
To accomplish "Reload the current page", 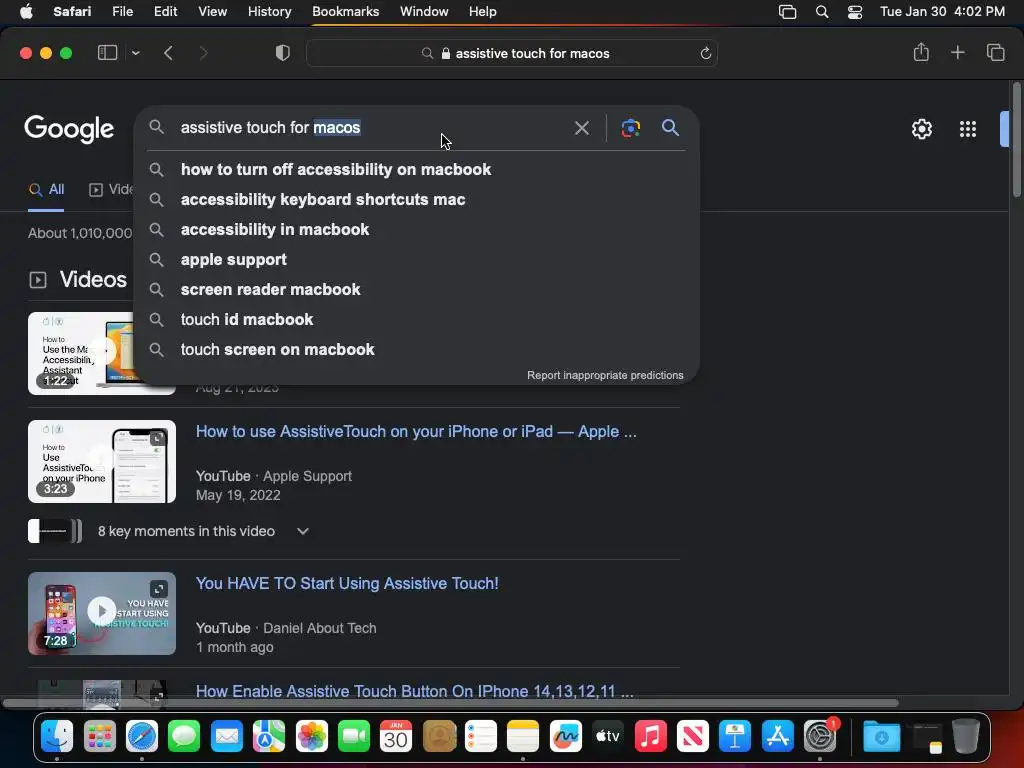I will 705,54.
